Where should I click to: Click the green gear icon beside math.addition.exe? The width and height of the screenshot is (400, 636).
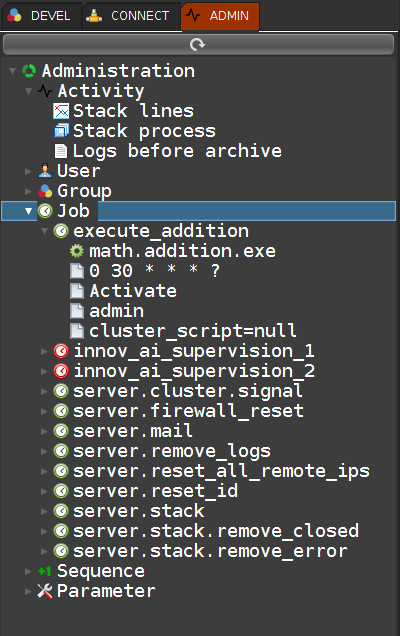(x=77, y=251)
